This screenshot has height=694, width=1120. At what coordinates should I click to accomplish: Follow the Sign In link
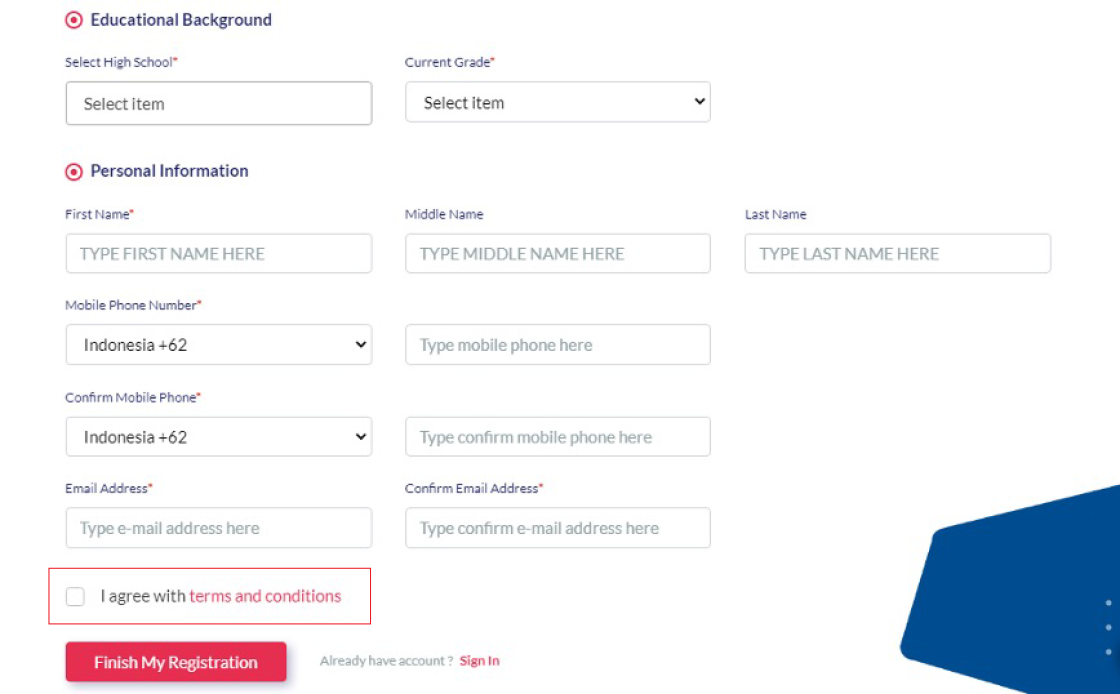[x=479, y=661]
